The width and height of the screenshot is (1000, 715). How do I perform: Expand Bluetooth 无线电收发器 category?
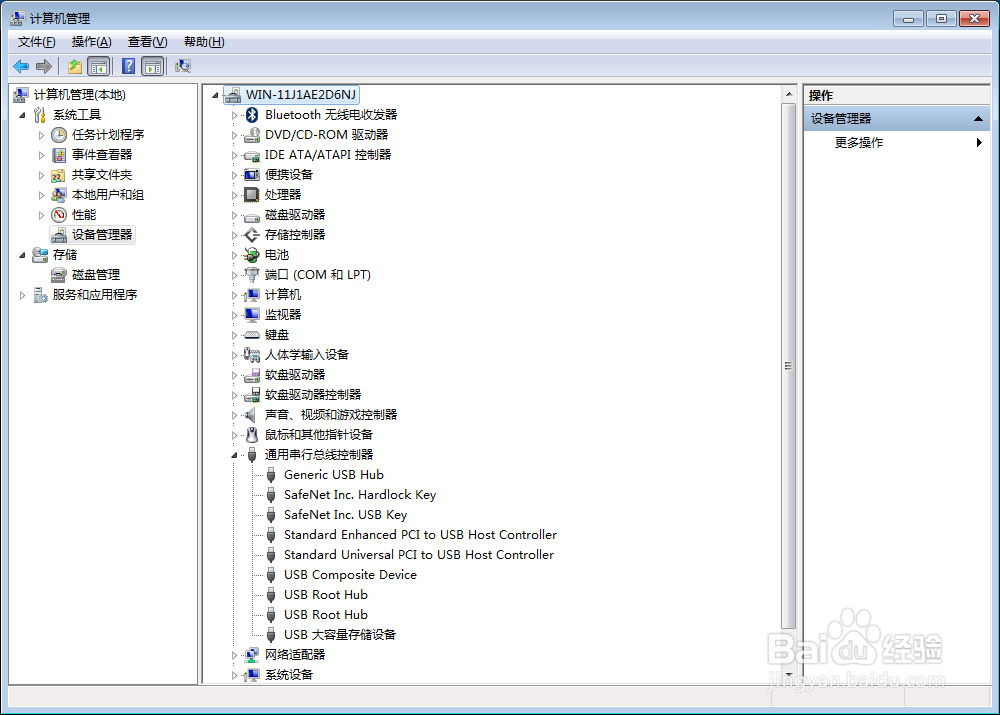click(234, 115)
